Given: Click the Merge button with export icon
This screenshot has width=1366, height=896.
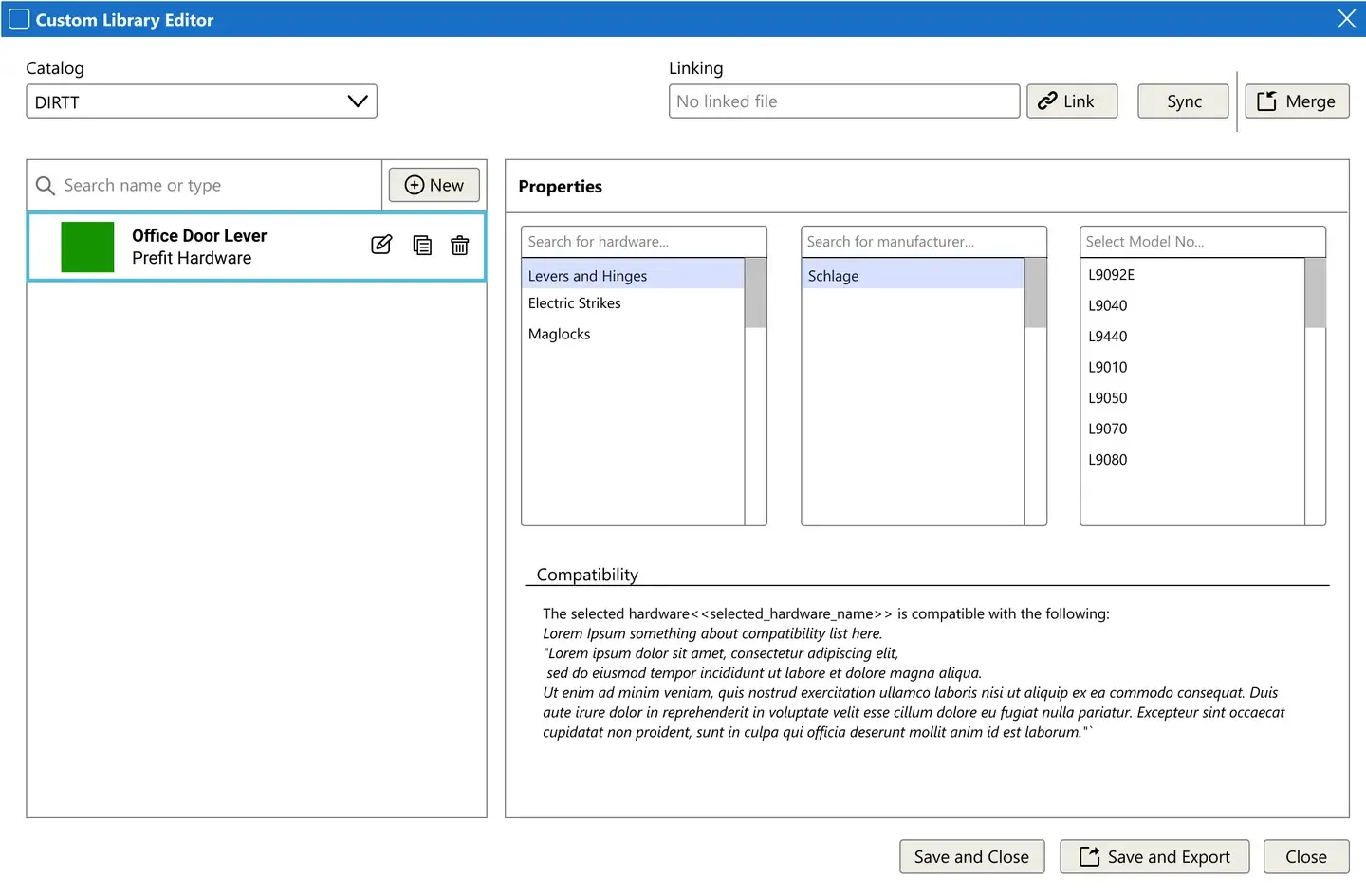Looking at the screenshot, I should click(1297, 101).
